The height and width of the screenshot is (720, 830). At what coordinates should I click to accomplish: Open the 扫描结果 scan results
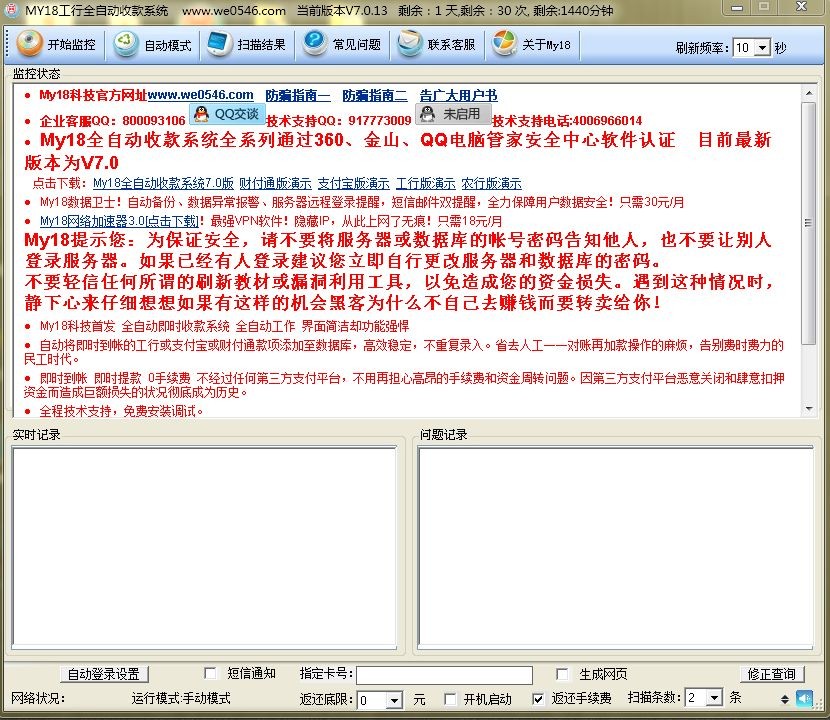(247, 44)
